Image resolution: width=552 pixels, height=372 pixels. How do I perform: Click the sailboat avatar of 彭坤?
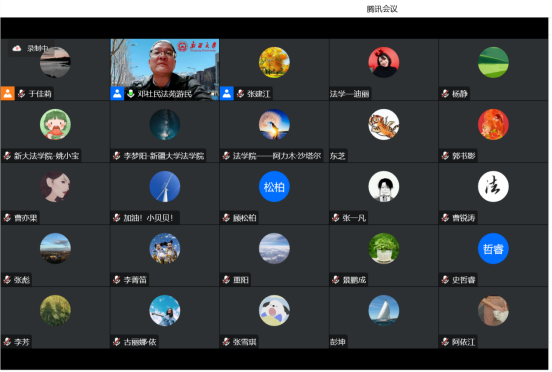384,310
